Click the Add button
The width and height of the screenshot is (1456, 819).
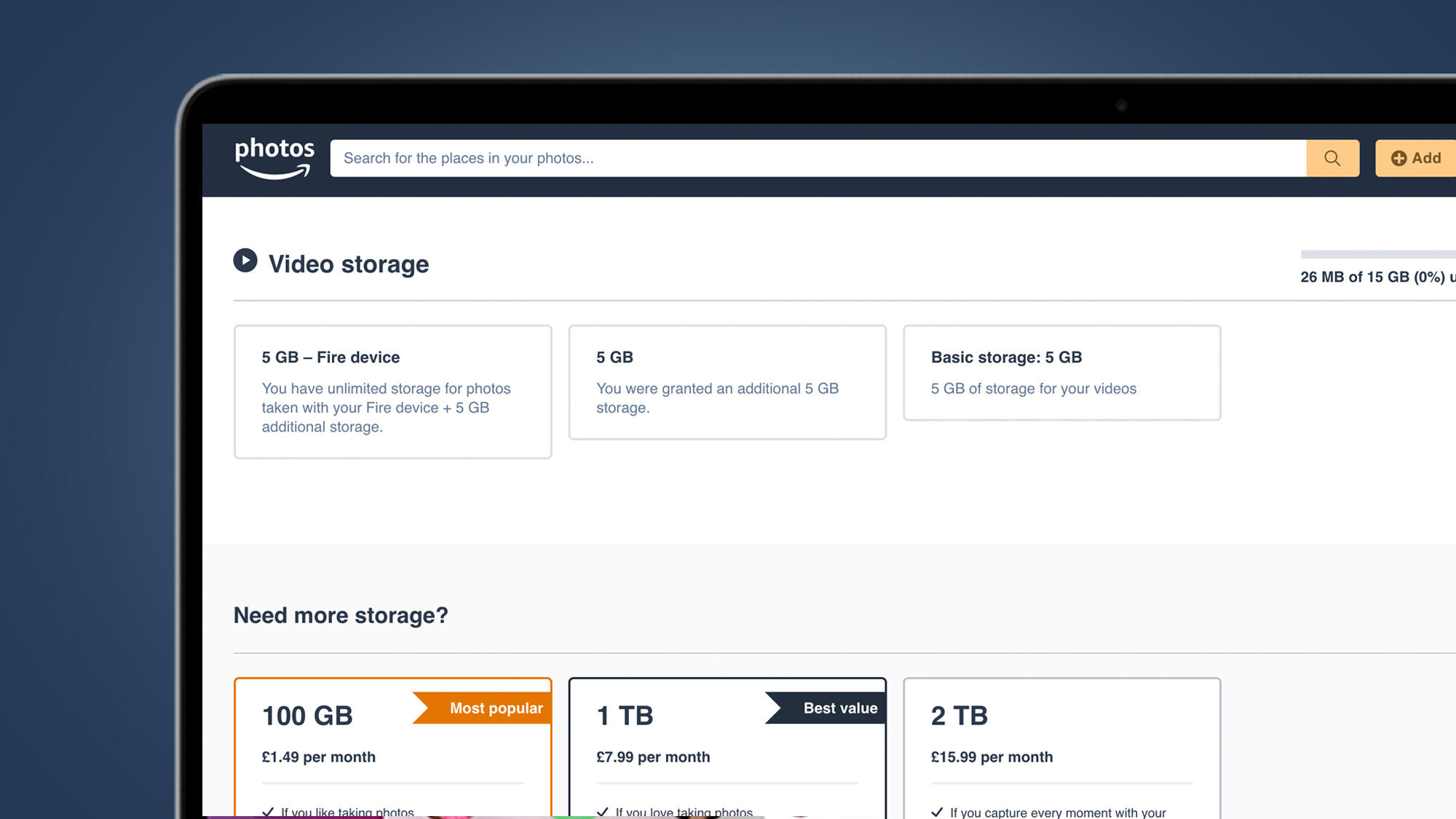1415,158
